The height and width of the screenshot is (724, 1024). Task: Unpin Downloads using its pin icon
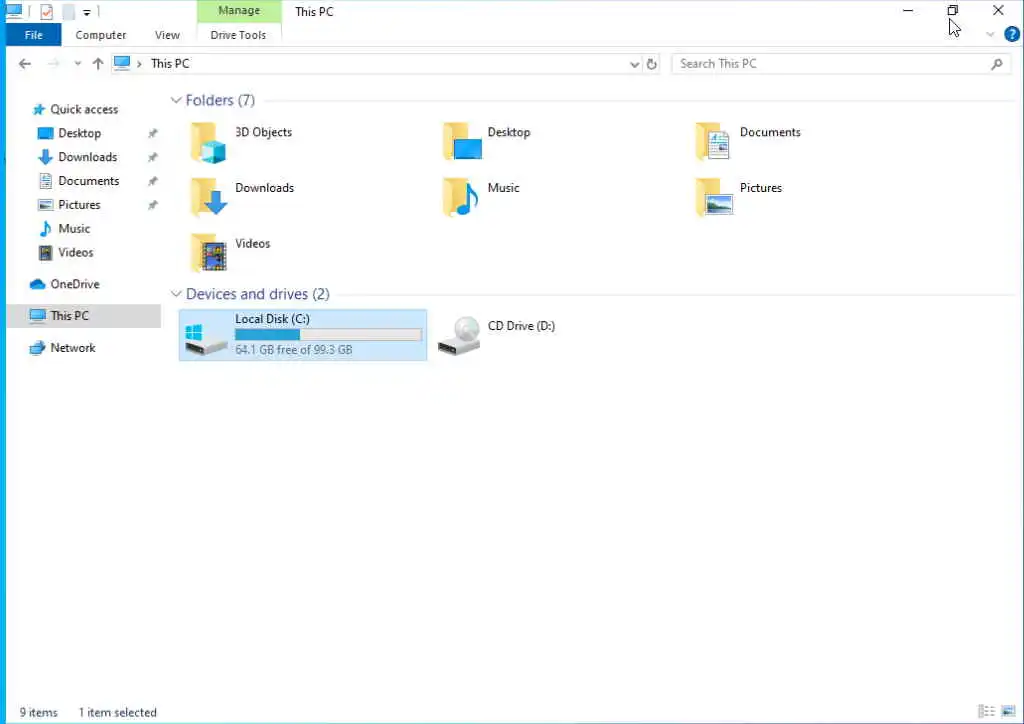152,157
